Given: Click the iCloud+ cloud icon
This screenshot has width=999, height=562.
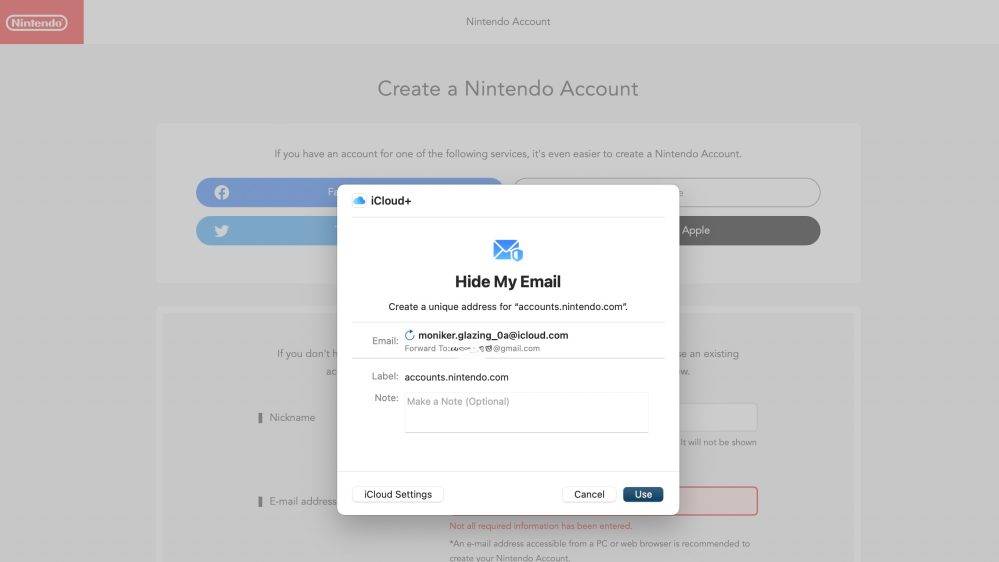Looking at the screenshot, I should pyautogui.click(x=359, y=201).
